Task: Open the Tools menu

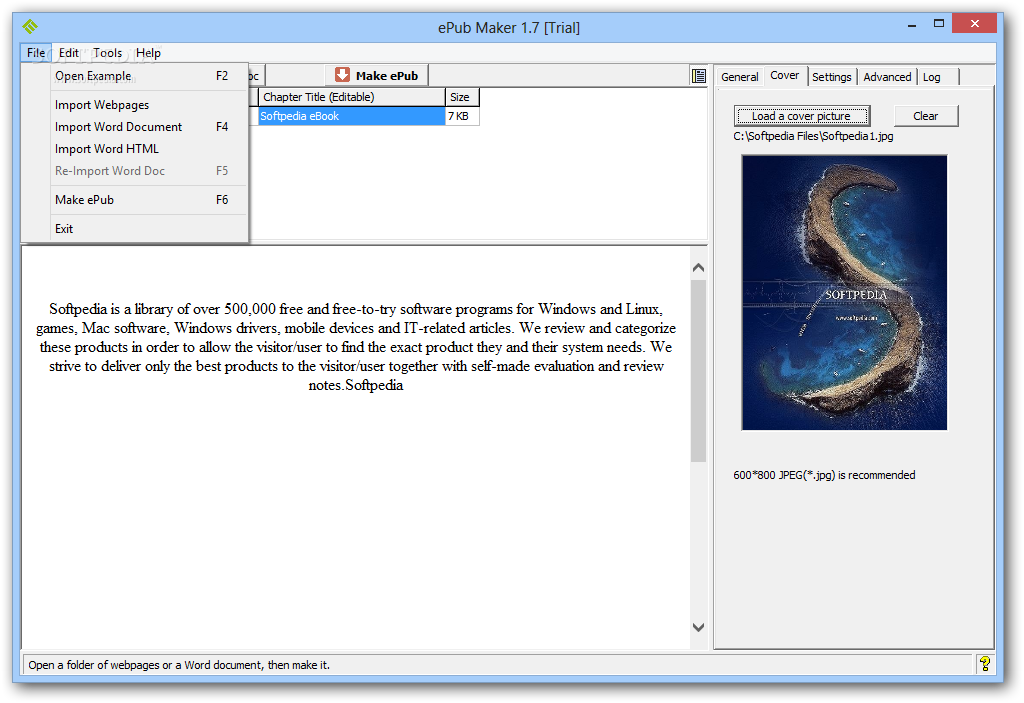Action: coord(108,53)
